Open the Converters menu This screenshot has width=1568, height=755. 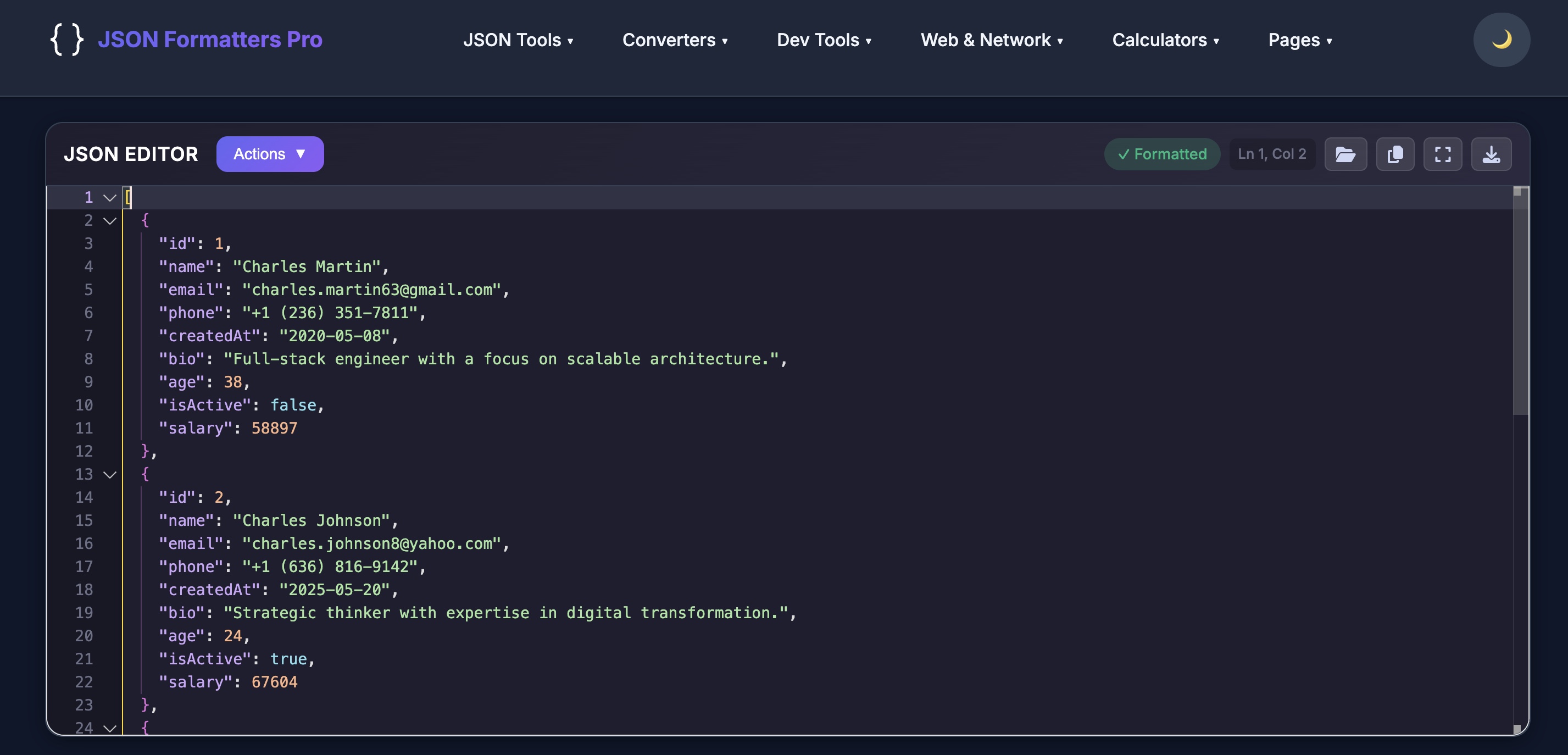(x=675, y=40)
